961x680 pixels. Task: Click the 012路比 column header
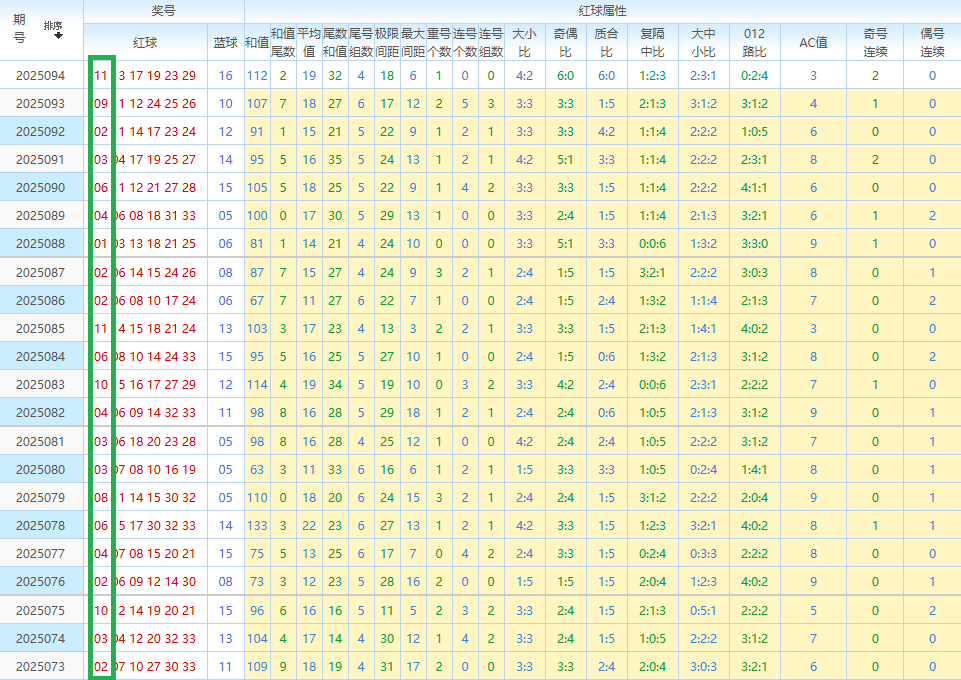tap(754, 42)
